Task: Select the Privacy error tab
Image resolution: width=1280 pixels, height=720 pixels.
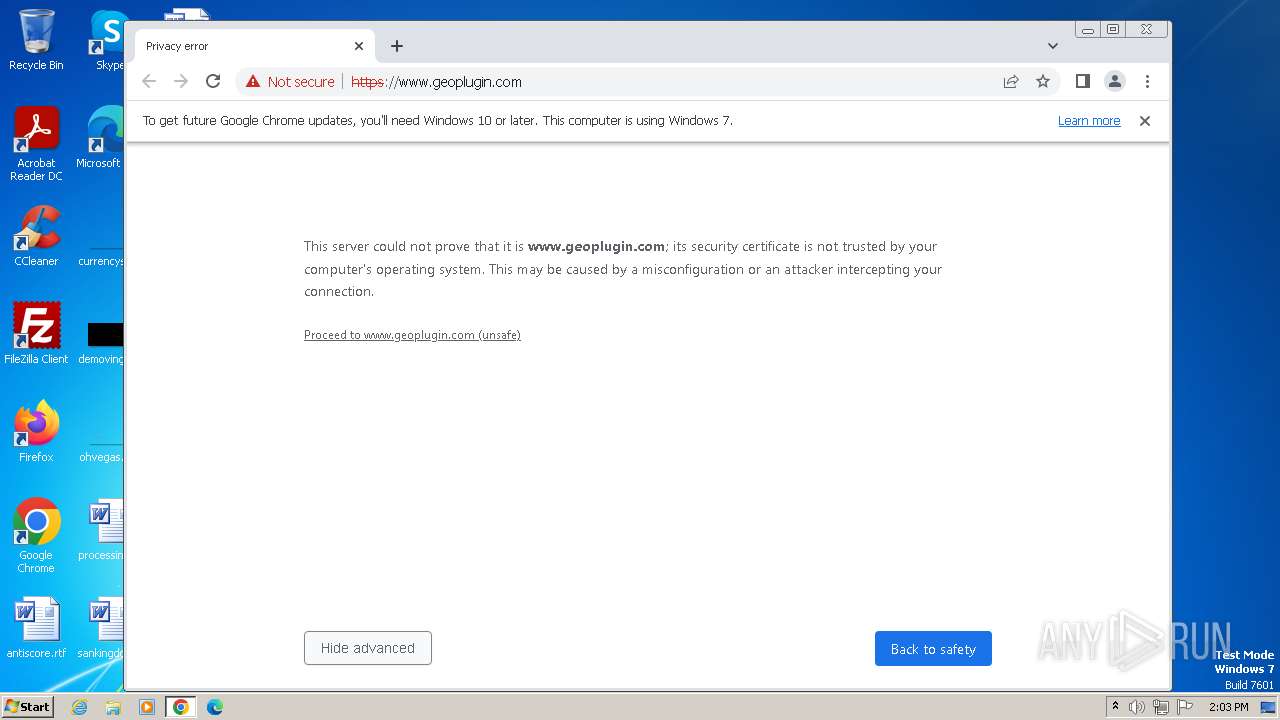Action: click(255, 46)
